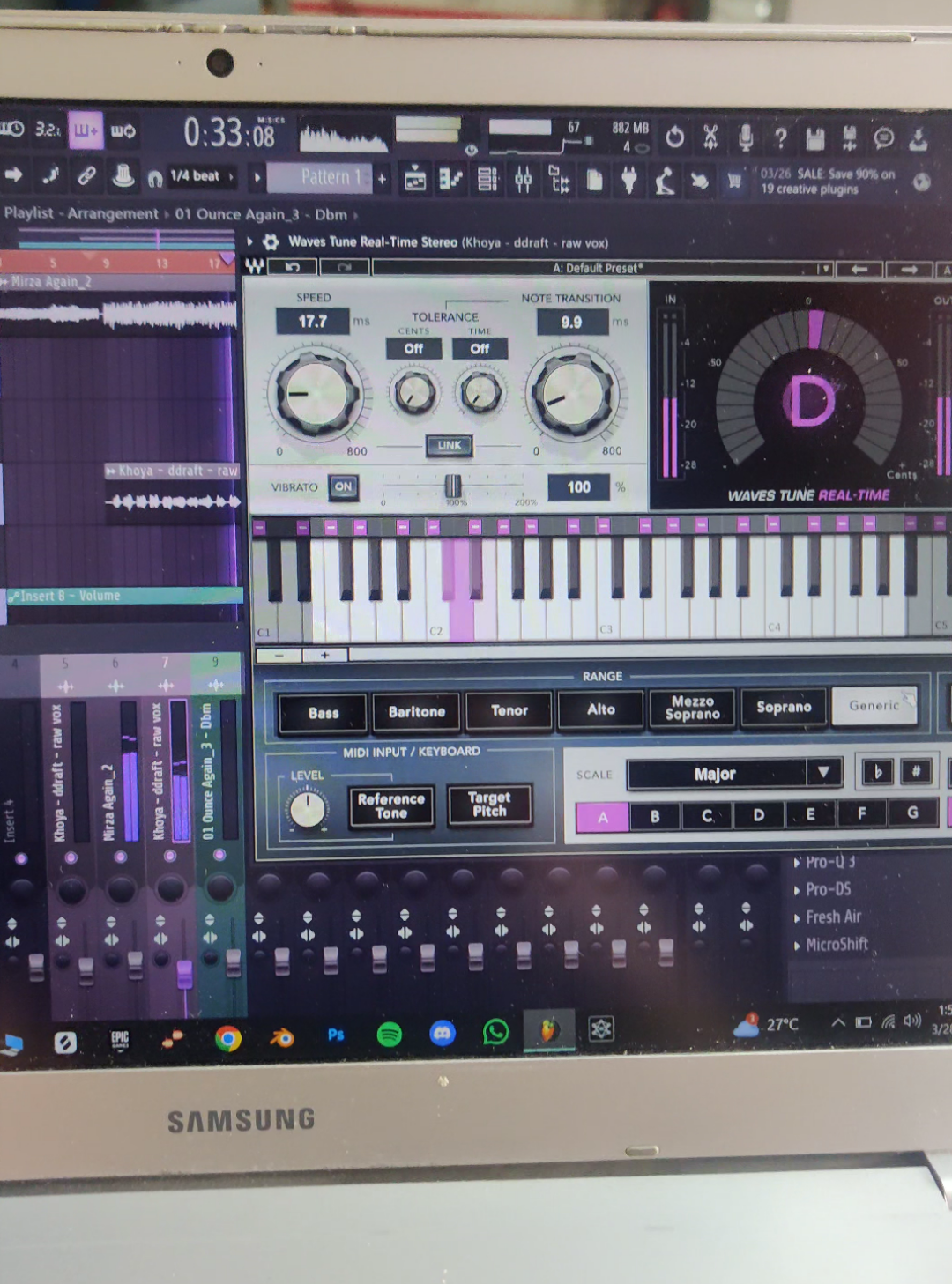Open the Mixer toolbar icon
Image resolution: width=952 pixels, height=1284 pixels.
click(x=524, y=180)
